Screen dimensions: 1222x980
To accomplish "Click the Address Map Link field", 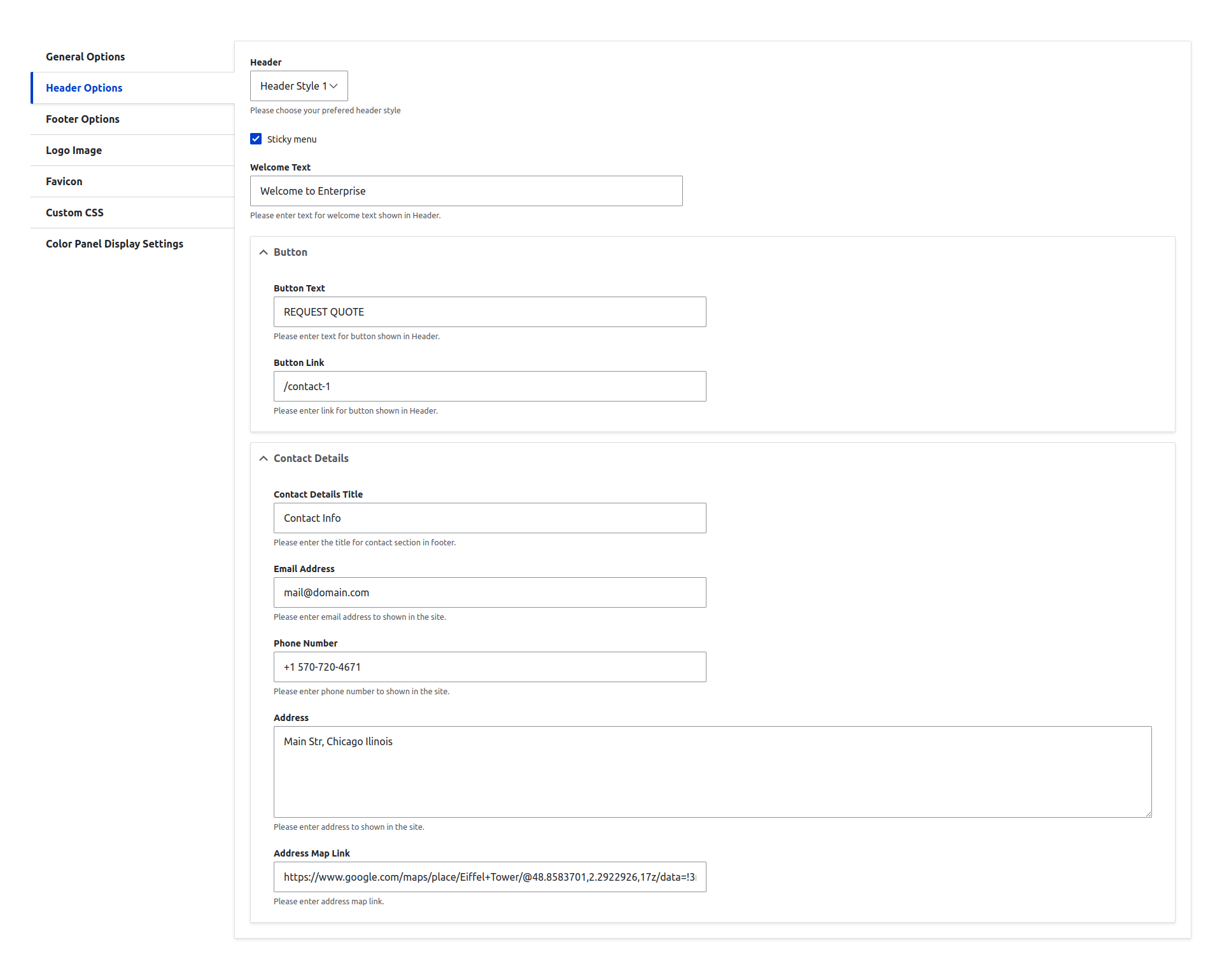I will pyautogui.click(x=489, y=877).
